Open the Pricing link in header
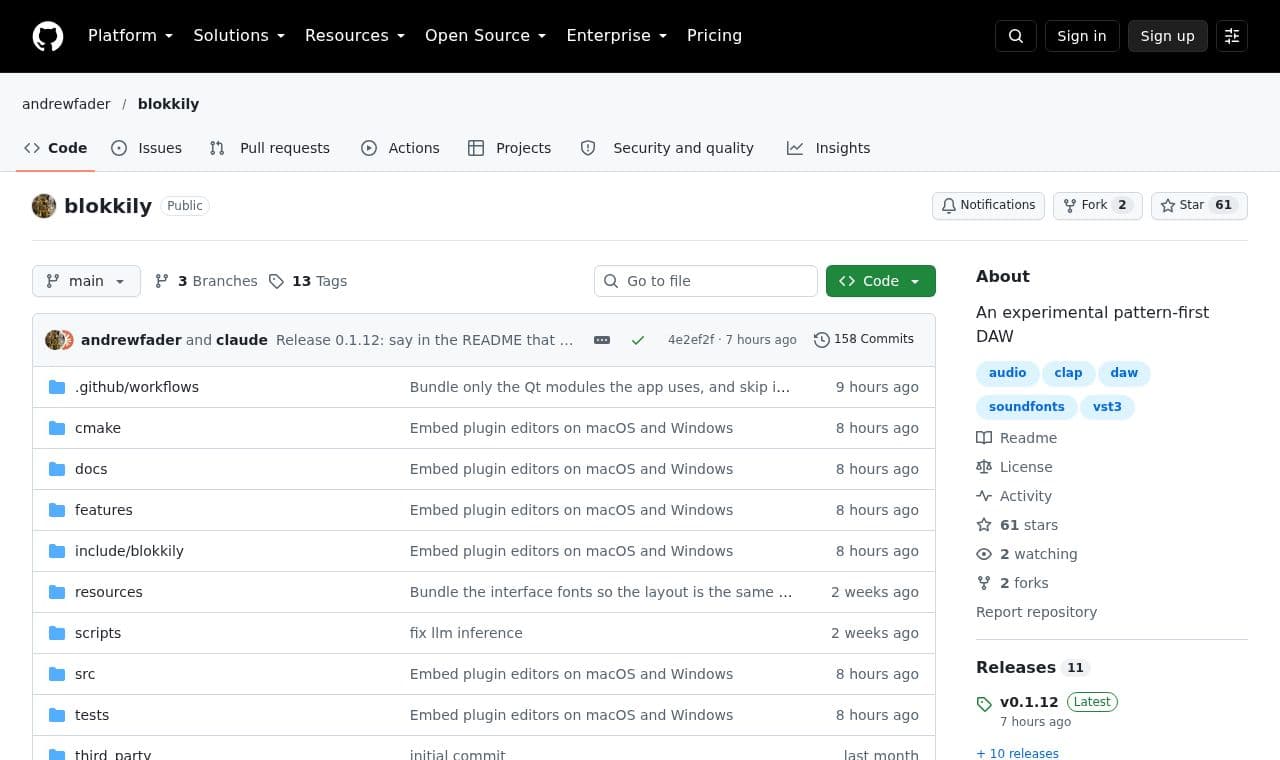The width and height of the screenshot is (1280, 760). (714, 36)
